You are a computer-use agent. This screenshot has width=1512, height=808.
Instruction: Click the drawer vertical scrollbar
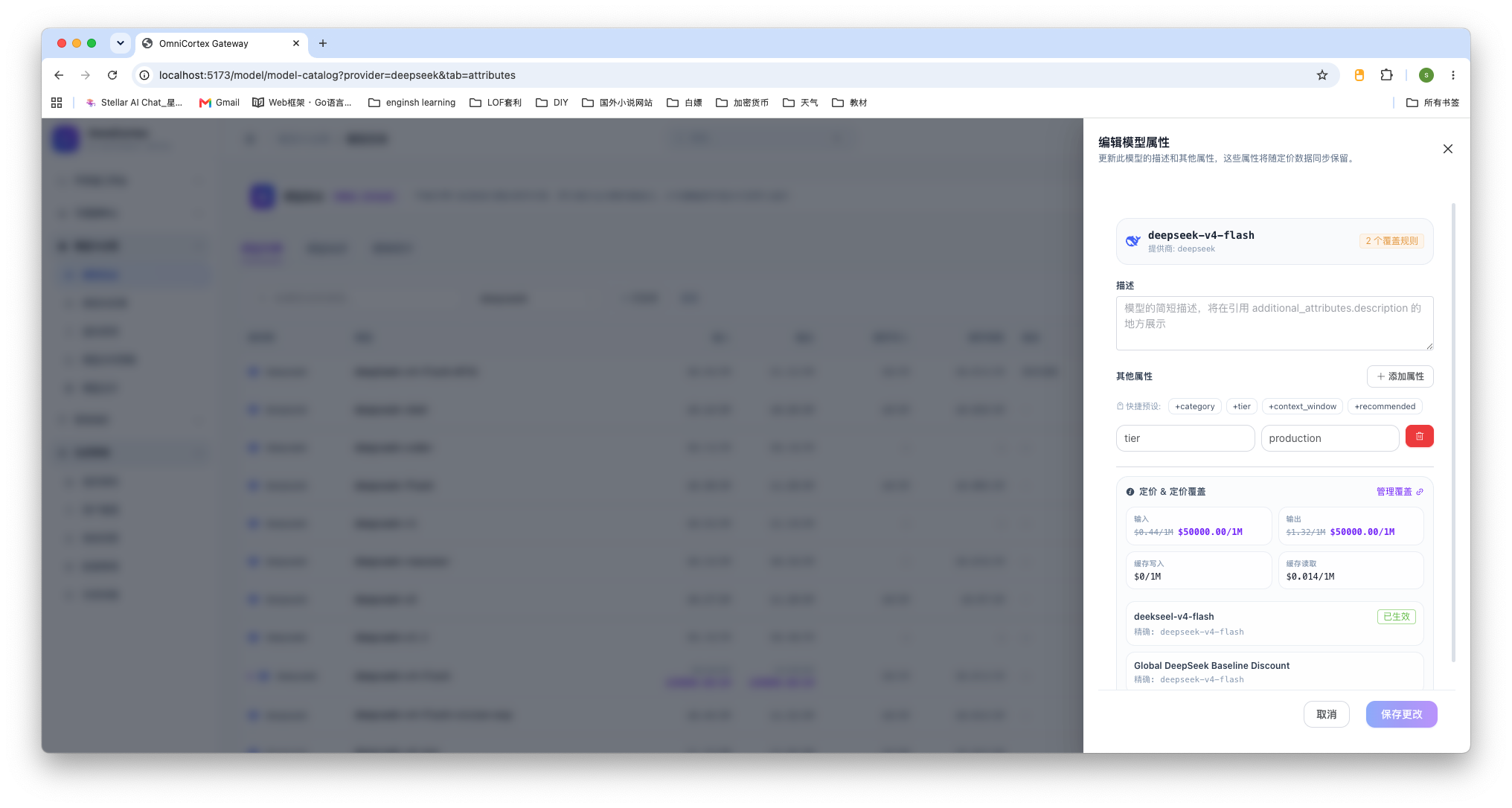1453,432
